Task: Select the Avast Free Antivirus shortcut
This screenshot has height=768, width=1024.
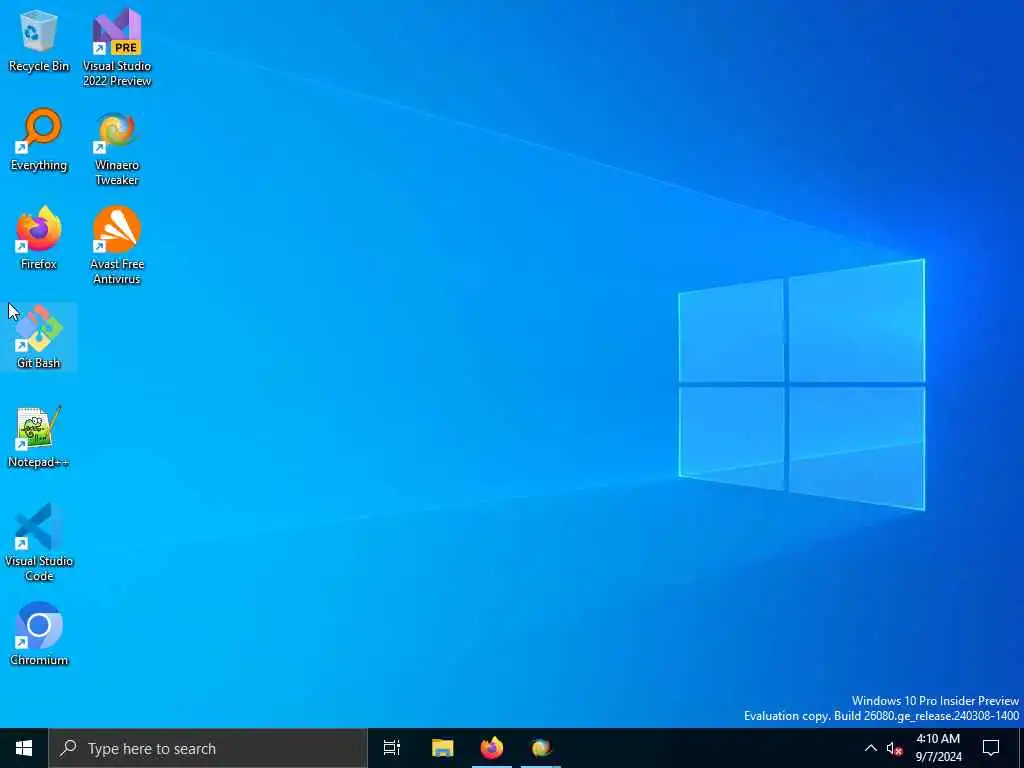Action: click(117, 246)
